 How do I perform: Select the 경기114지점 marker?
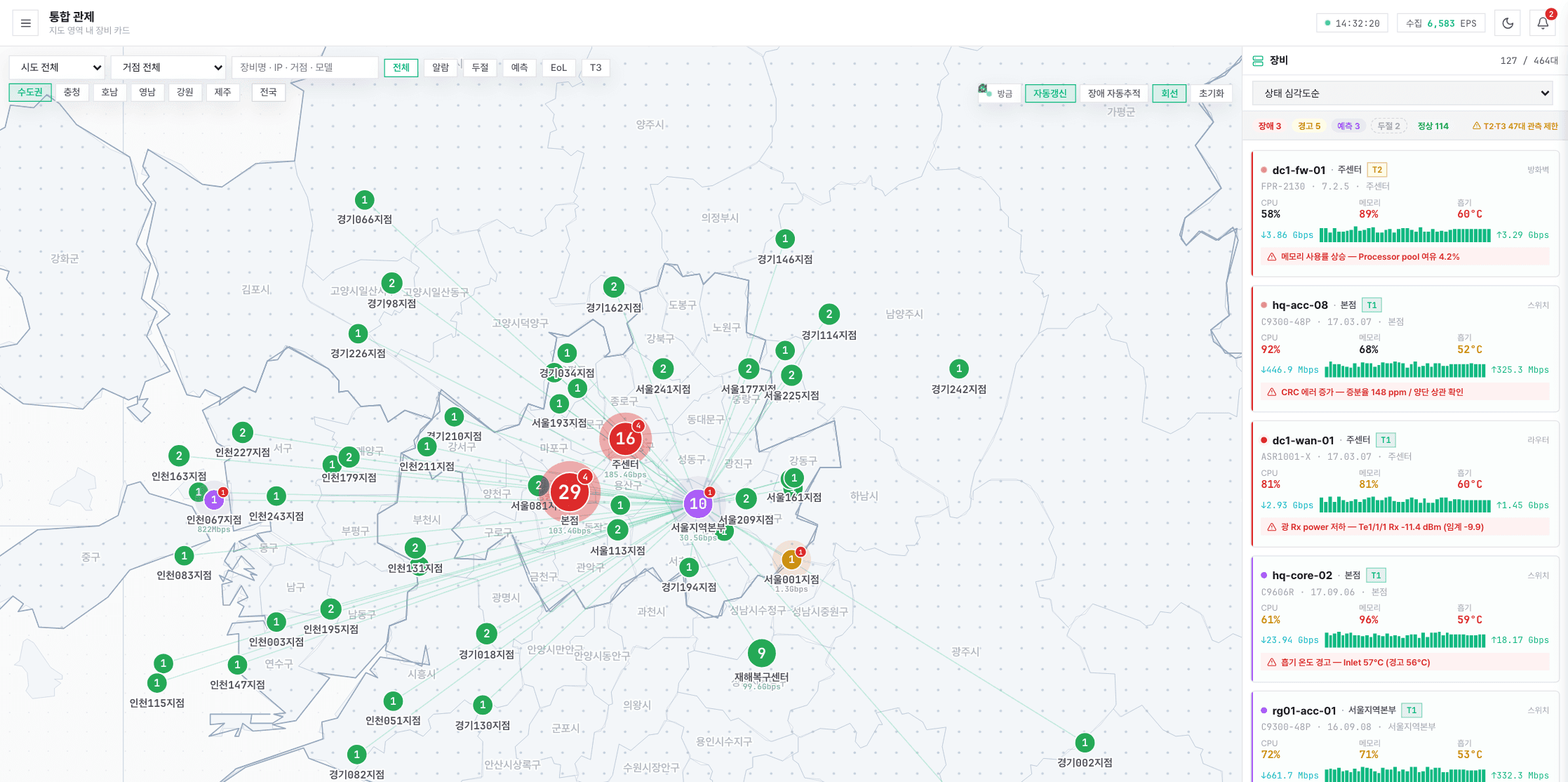tap(829, 314)
